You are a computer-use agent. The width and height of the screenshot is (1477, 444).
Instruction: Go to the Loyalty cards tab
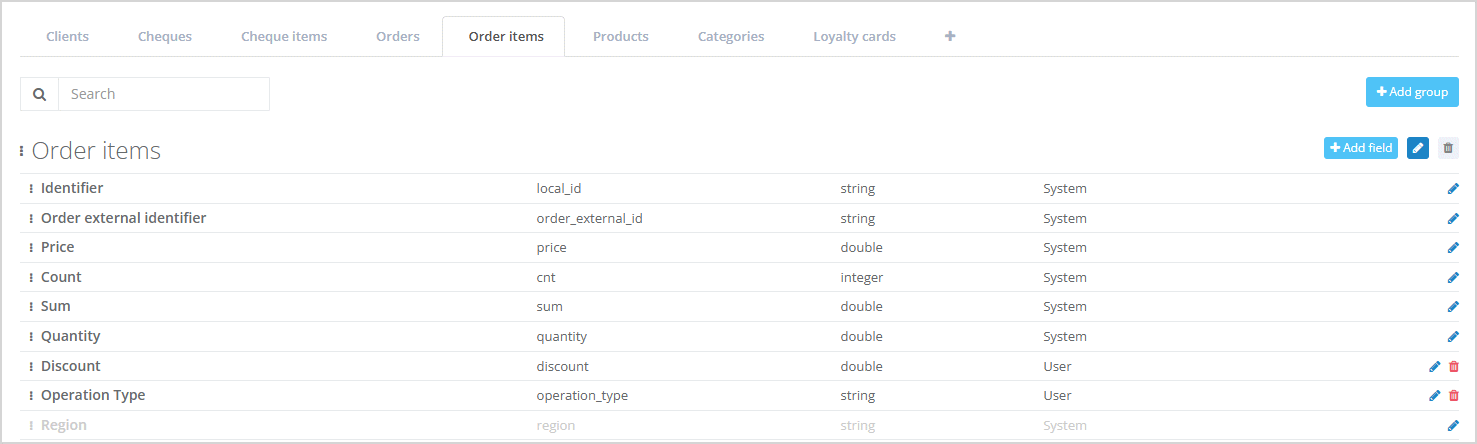pos(854,37)
